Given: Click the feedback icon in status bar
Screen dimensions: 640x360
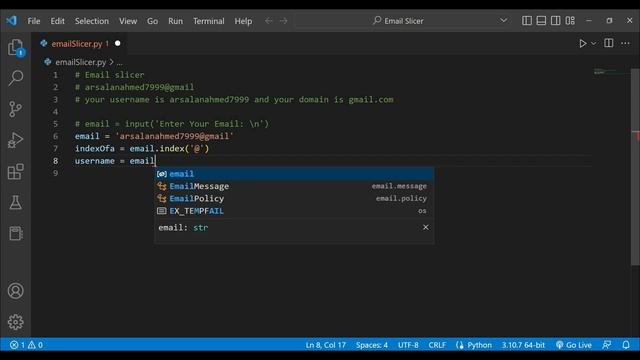Looking at the screenshot, I should (x=607, y=345).
